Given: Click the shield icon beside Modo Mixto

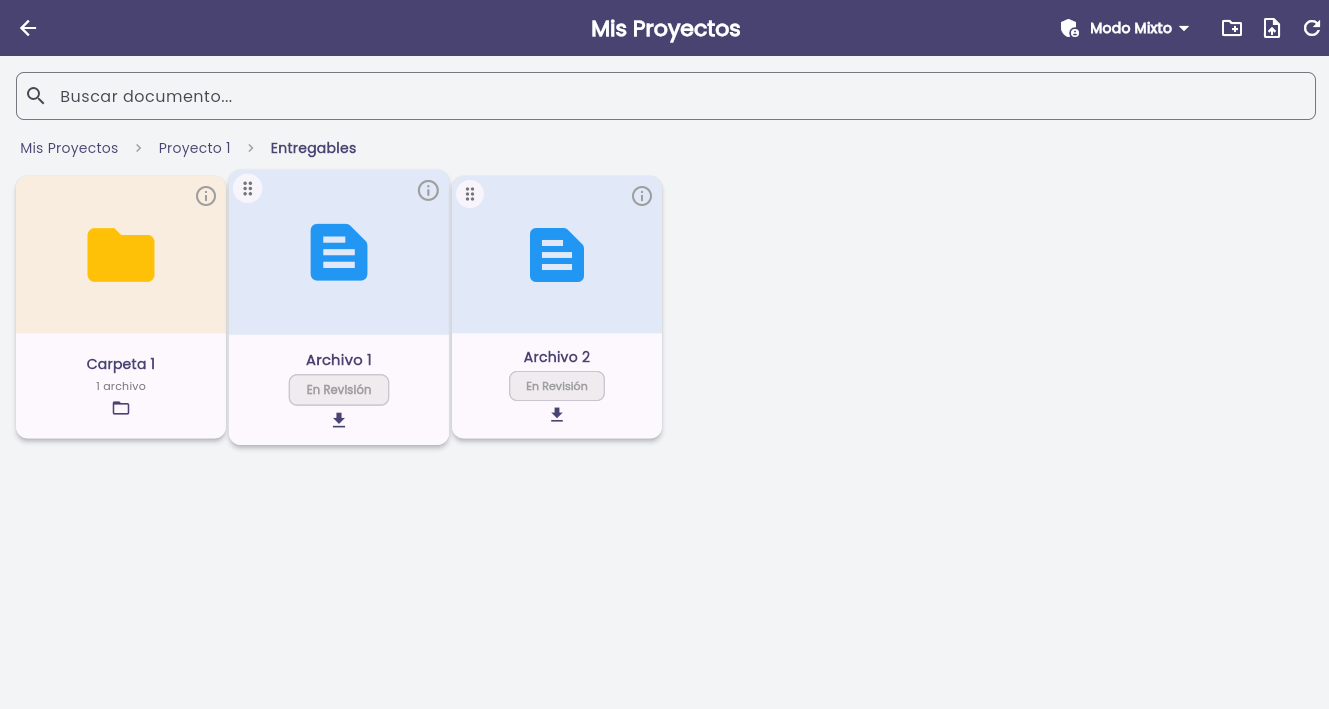Looking at the screenshot, I should click(1069, 28).
